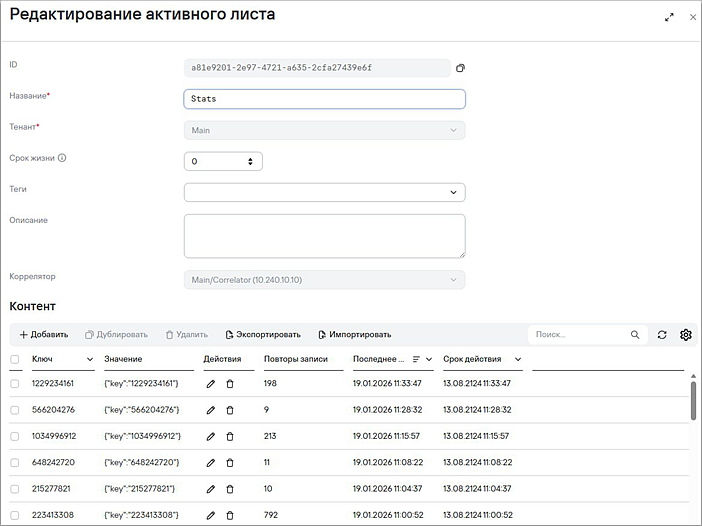The image size is (702, 526).
Task: Adjust the Срок жизни stepper arrows
Action: click(250, 162)
